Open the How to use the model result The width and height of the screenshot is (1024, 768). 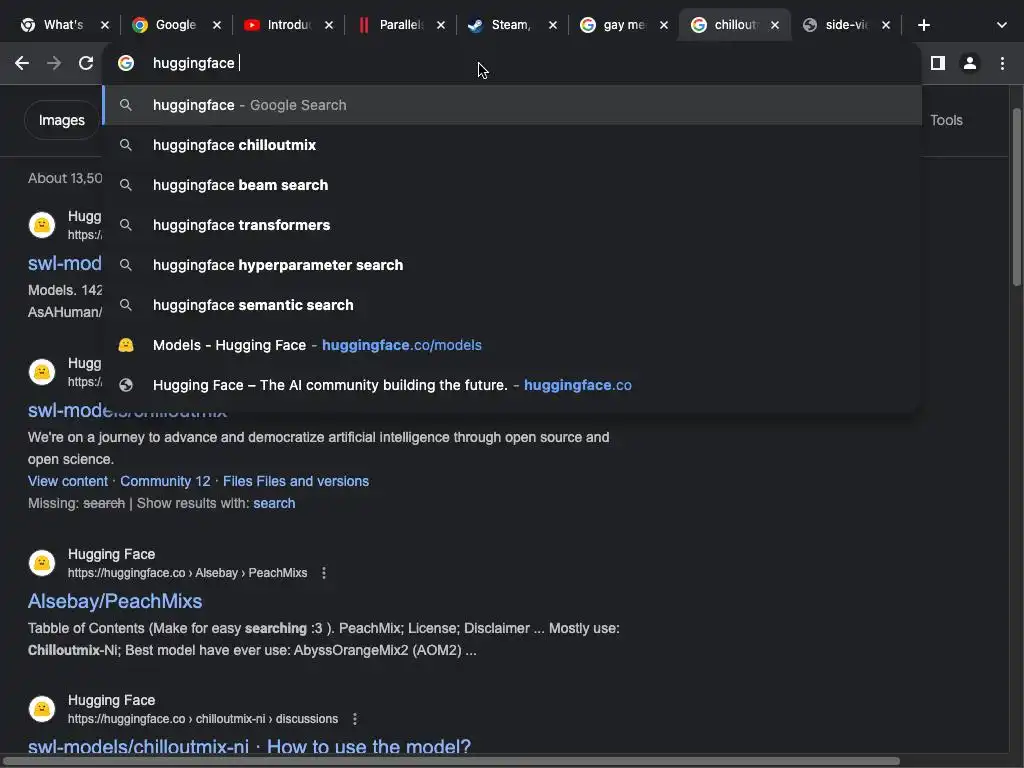(x=249, y=746)
